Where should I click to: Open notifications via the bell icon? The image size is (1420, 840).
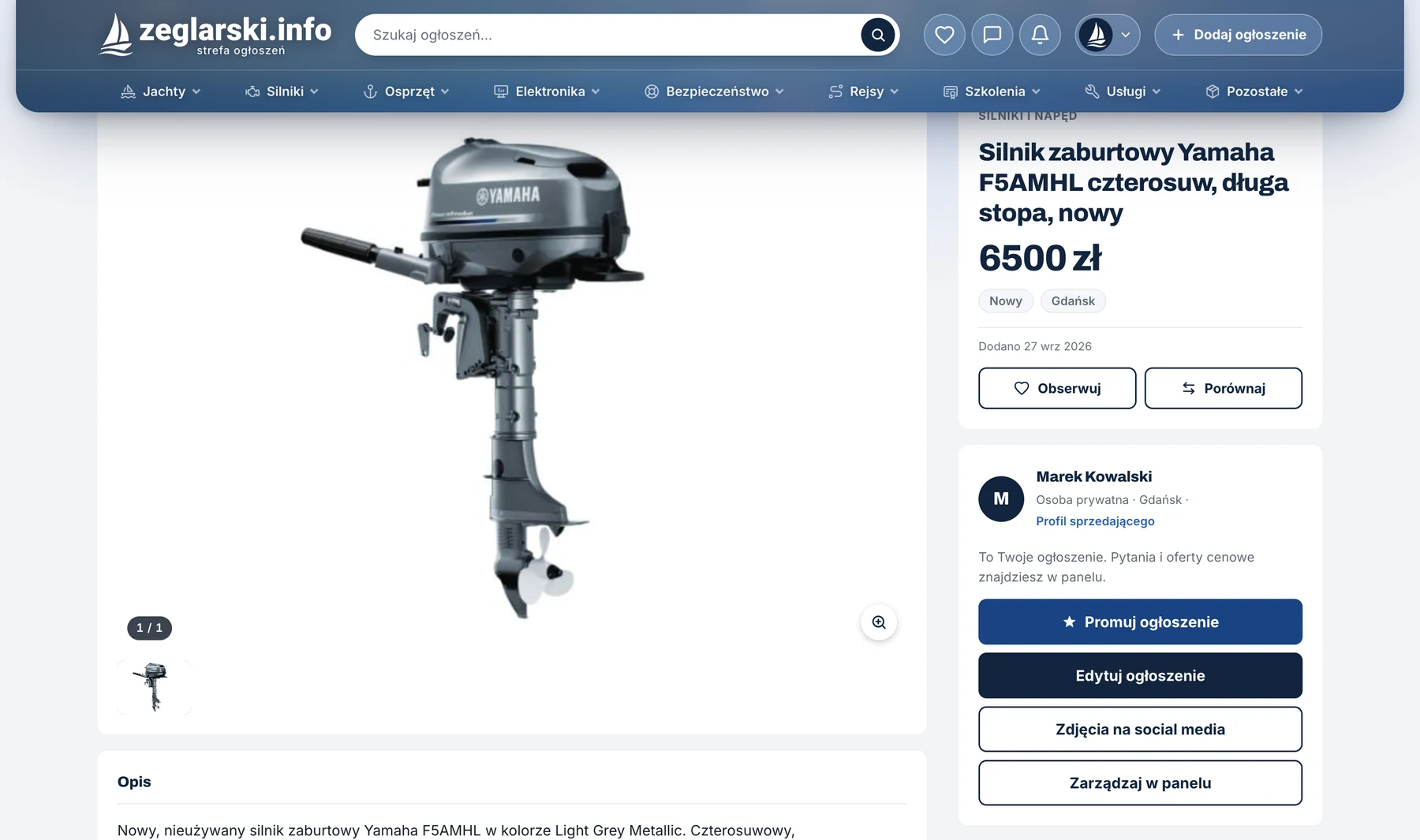[1040, 35]
